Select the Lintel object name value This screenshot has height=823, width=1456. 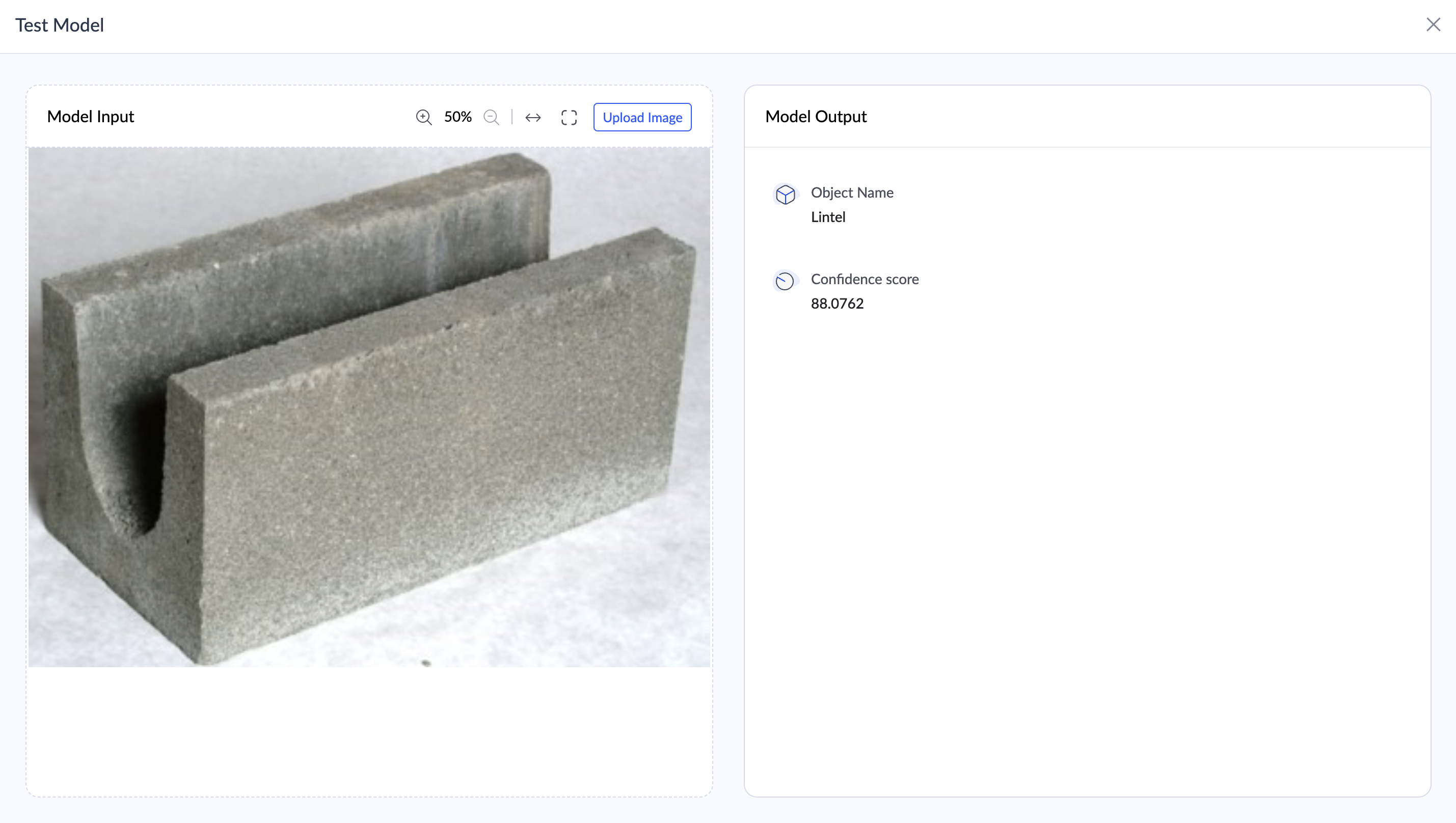coord(828,217)
